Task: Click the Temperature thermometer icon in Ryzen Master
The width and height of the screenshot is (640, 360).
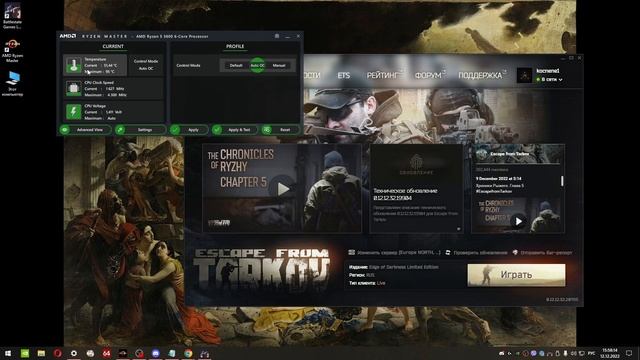Action: (73, 65)
